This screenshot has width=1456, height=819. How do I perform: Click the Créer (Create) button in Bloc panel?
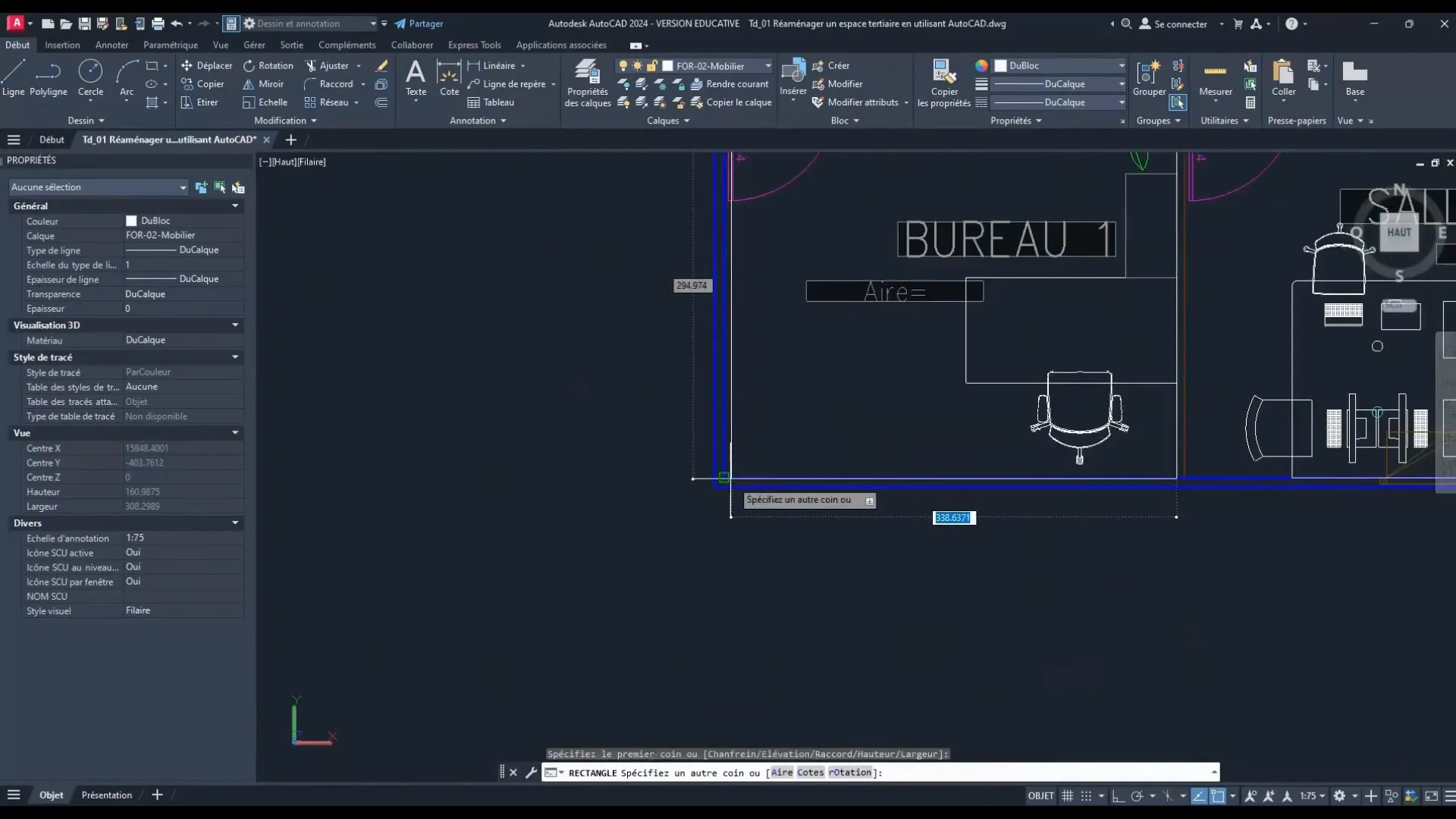838,65
